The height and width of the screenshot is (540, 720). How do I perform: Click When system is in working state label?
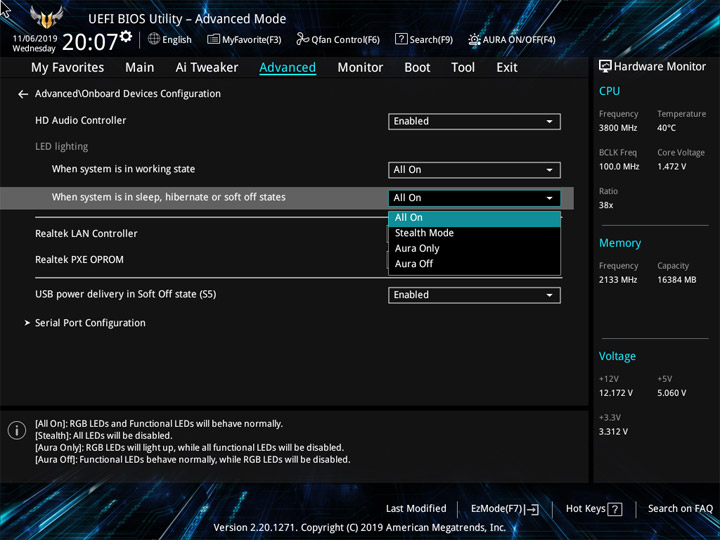pyautogui.click(x=123, y=169)
